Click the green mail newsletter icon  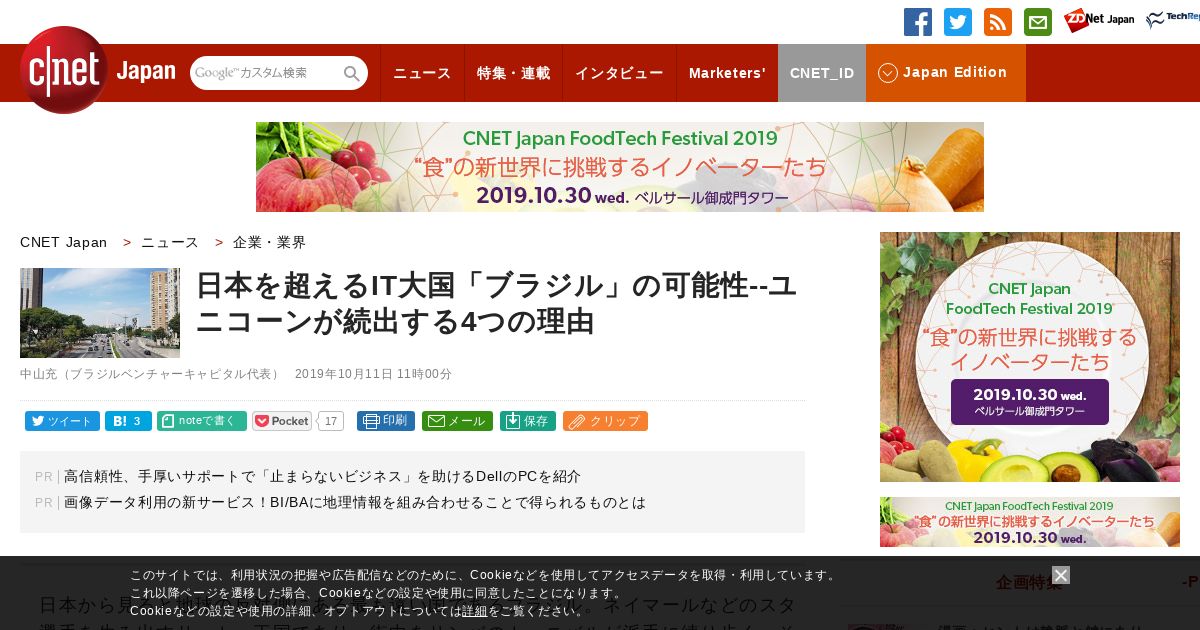coord(1038,22)
